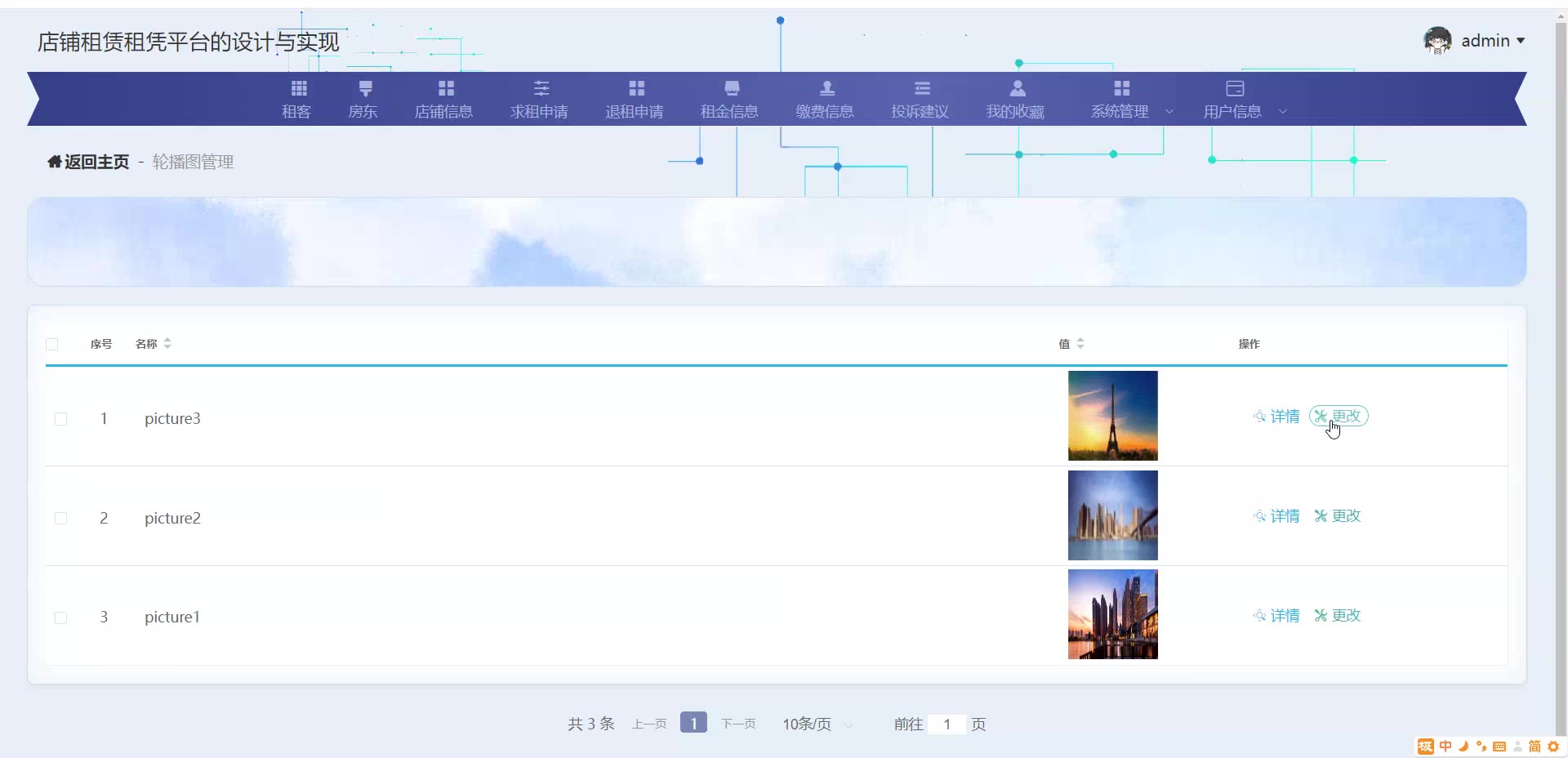Click the admin avatar picture
Image resolution: width=1568 pixels, height=758 pixels.
pyautogui.click(x=1437, y=40)
